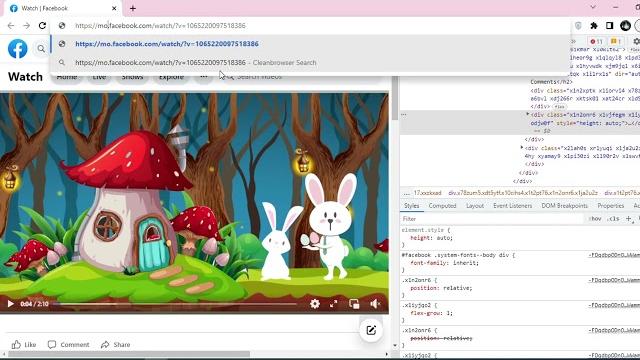Click the page vertical scrollbar down arrow
This screenshot has height=360, width=640.
395,345
